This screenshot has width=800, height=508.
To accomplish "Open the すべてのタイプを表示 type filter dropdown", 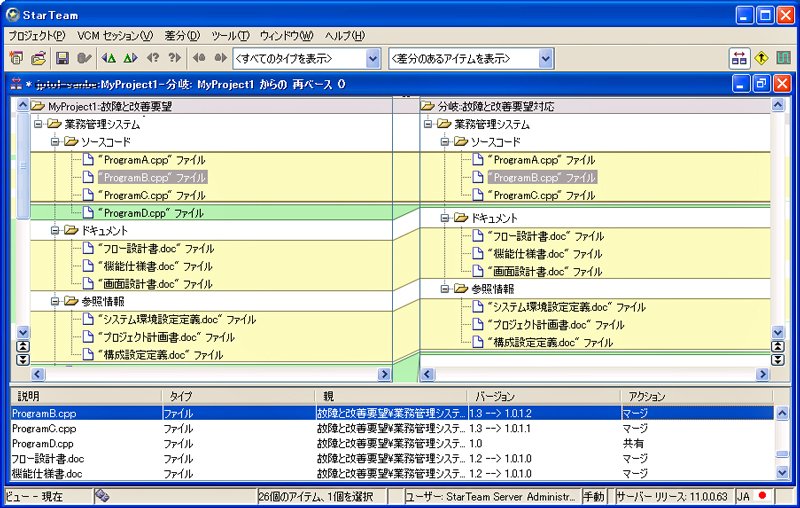I will [373, 59].
